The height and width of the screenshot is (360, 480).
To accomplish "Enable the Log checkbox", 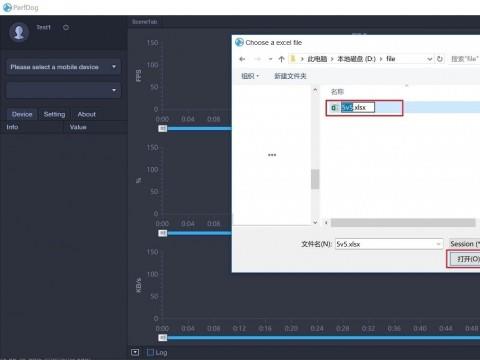I will coord(151,352).
